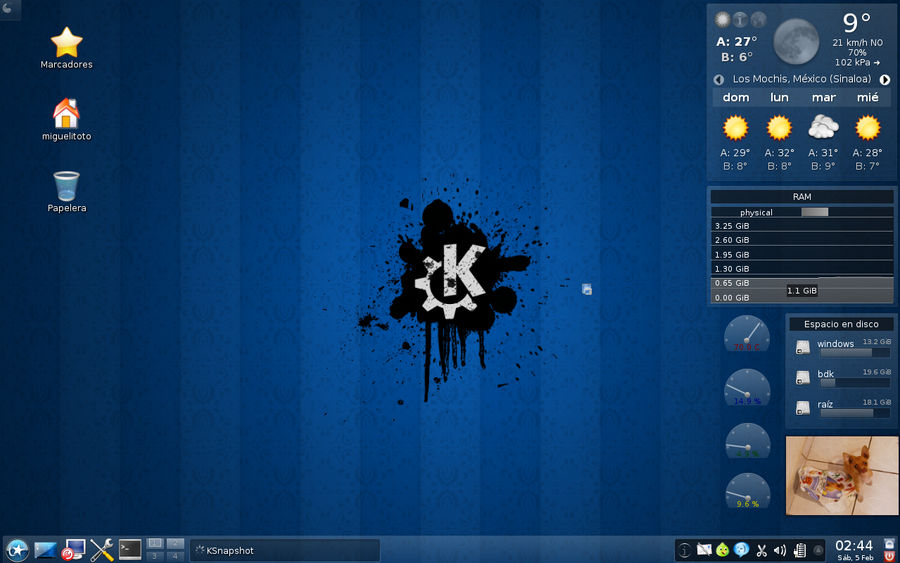
Task: Switch to virtual desktop 1 in pager
Action: coord(154,543)
